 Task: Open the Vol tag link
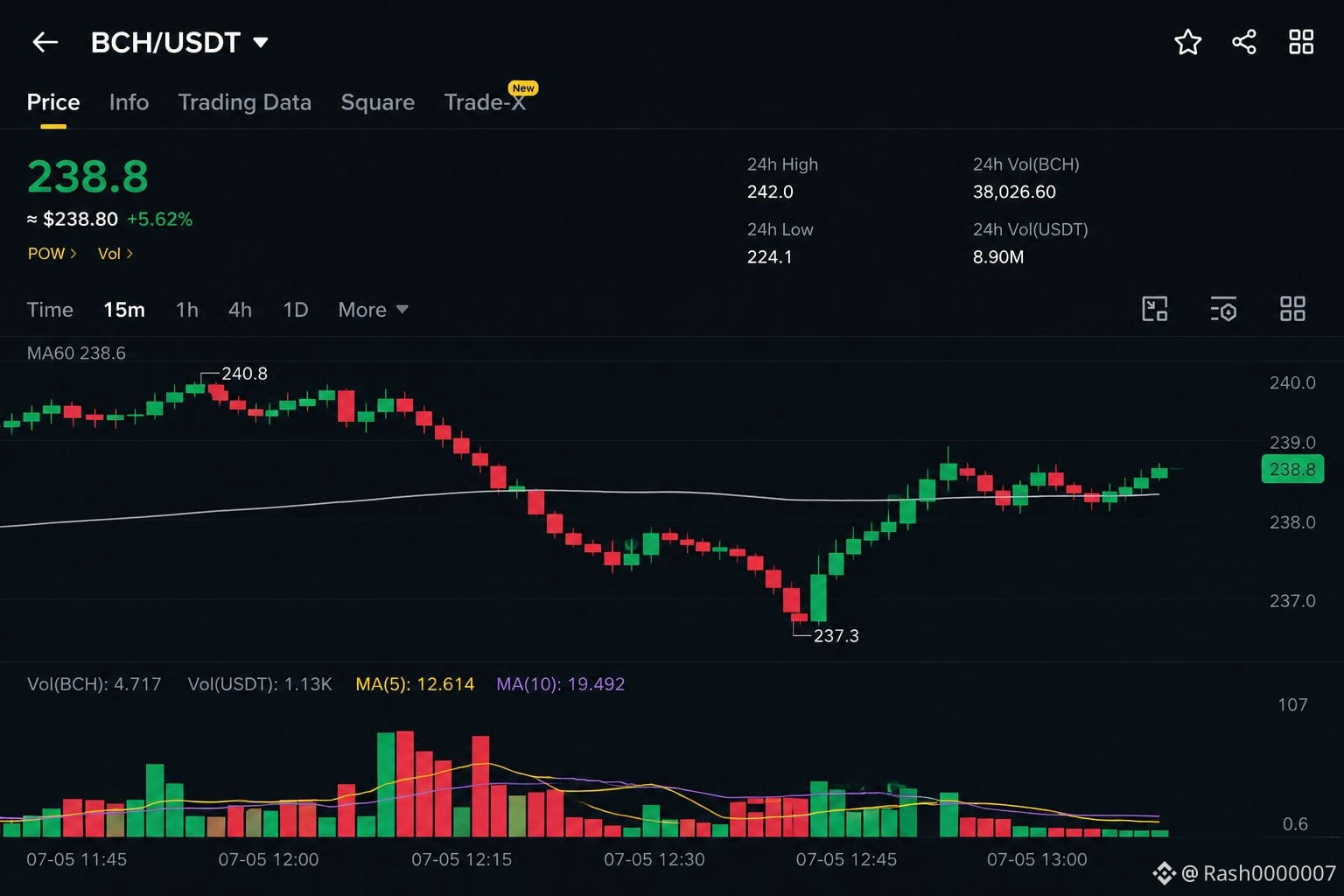pyautogui.click(x=115, y=254)
